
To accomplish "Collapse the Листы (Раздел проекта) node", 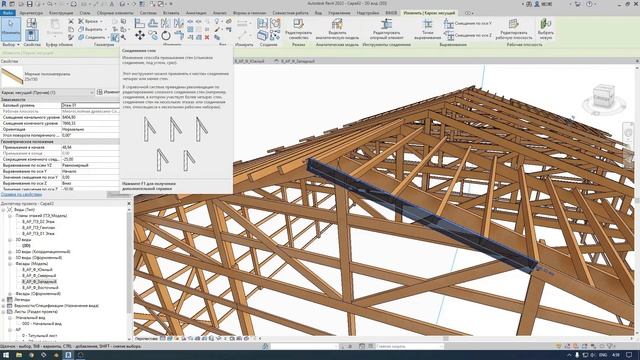I will pyautogui.click(x=4, y=312).
